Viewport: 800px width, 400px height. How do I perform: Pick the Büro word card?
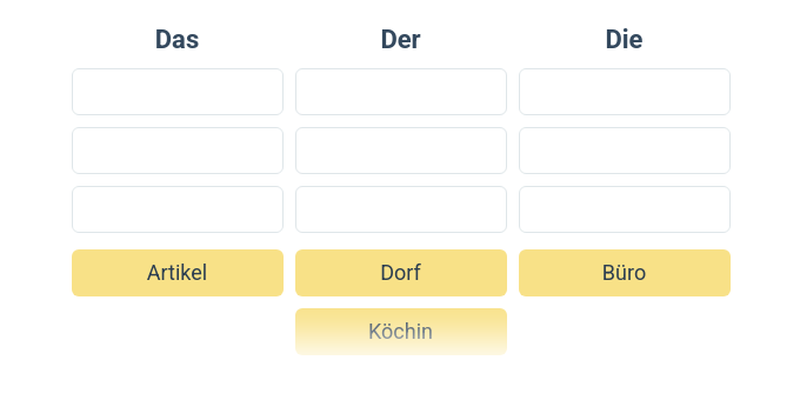pyautogui.click(x=624, y=273)
